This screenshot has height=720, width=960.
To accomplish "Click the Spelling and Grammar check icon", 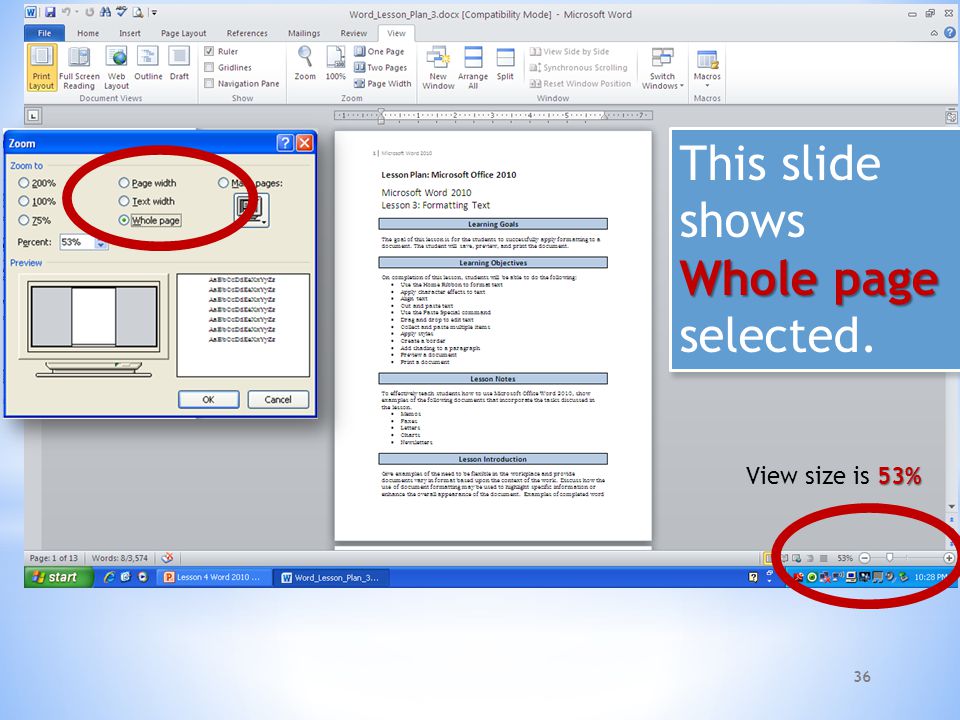I will pos(121,12).
